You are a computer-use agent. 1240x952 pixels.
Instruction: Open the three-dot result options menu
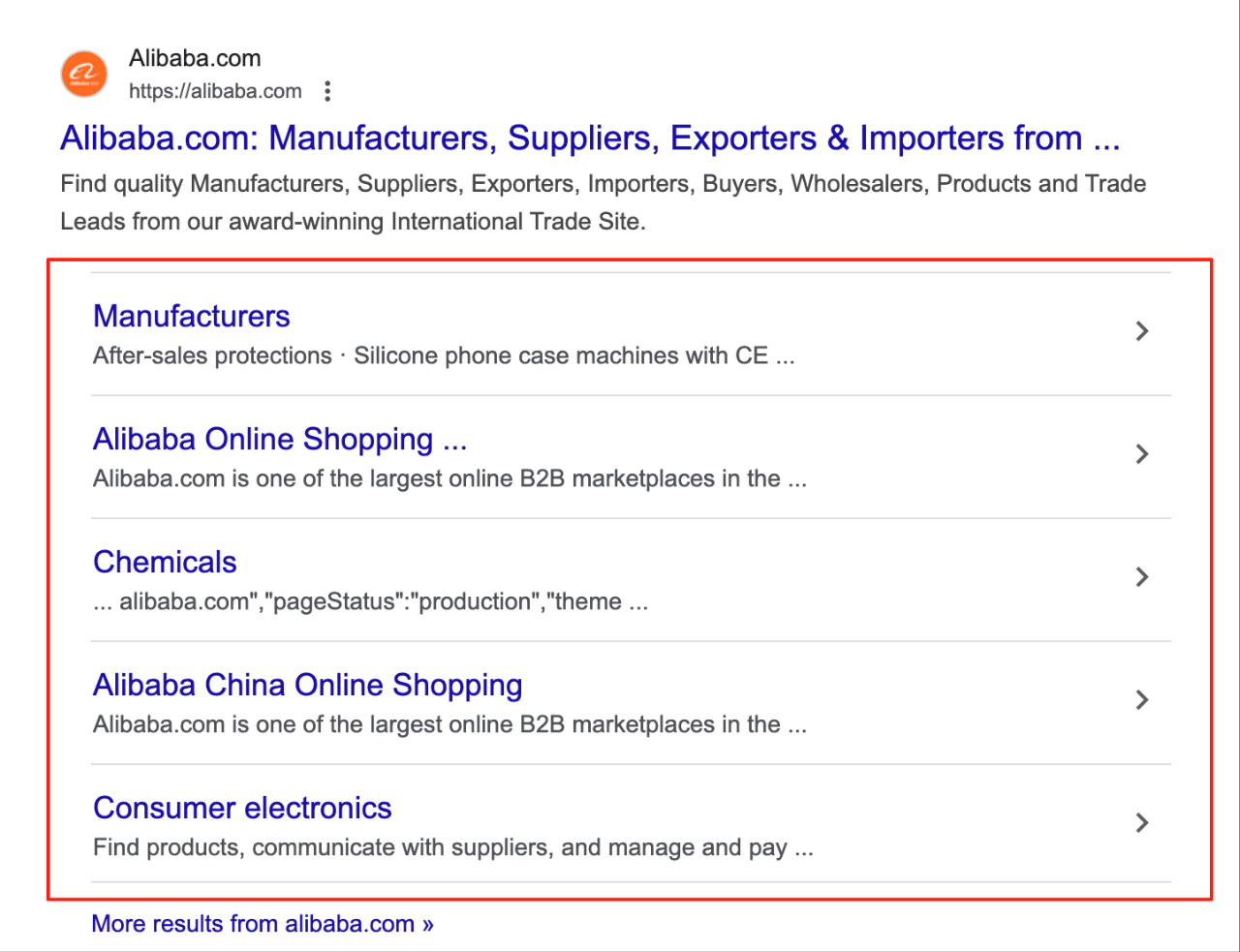tap(327, 90)
